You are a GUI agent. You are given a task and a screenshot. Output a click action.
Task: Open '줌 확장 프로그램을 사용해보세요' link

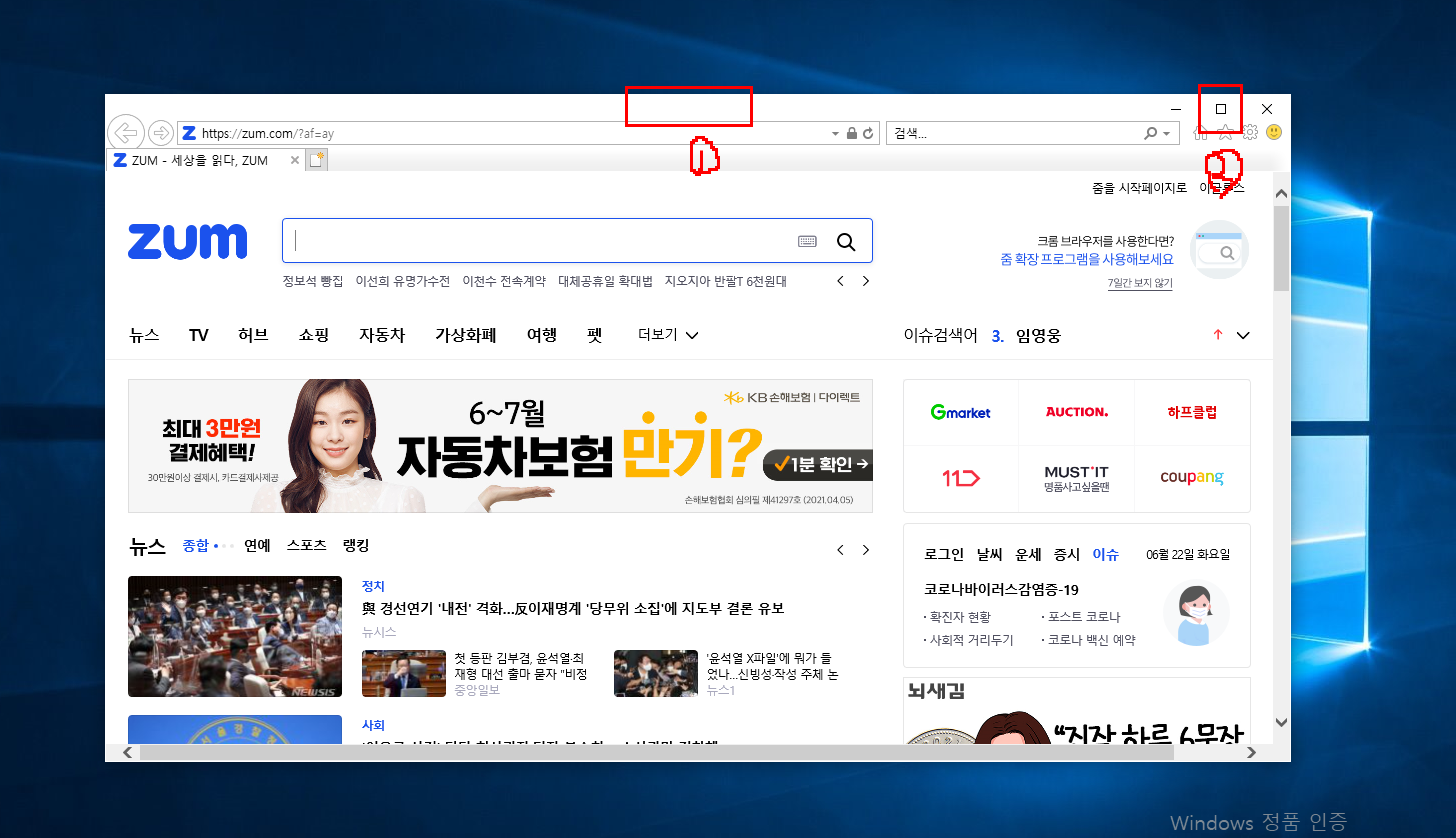[x=1087, y=258]
